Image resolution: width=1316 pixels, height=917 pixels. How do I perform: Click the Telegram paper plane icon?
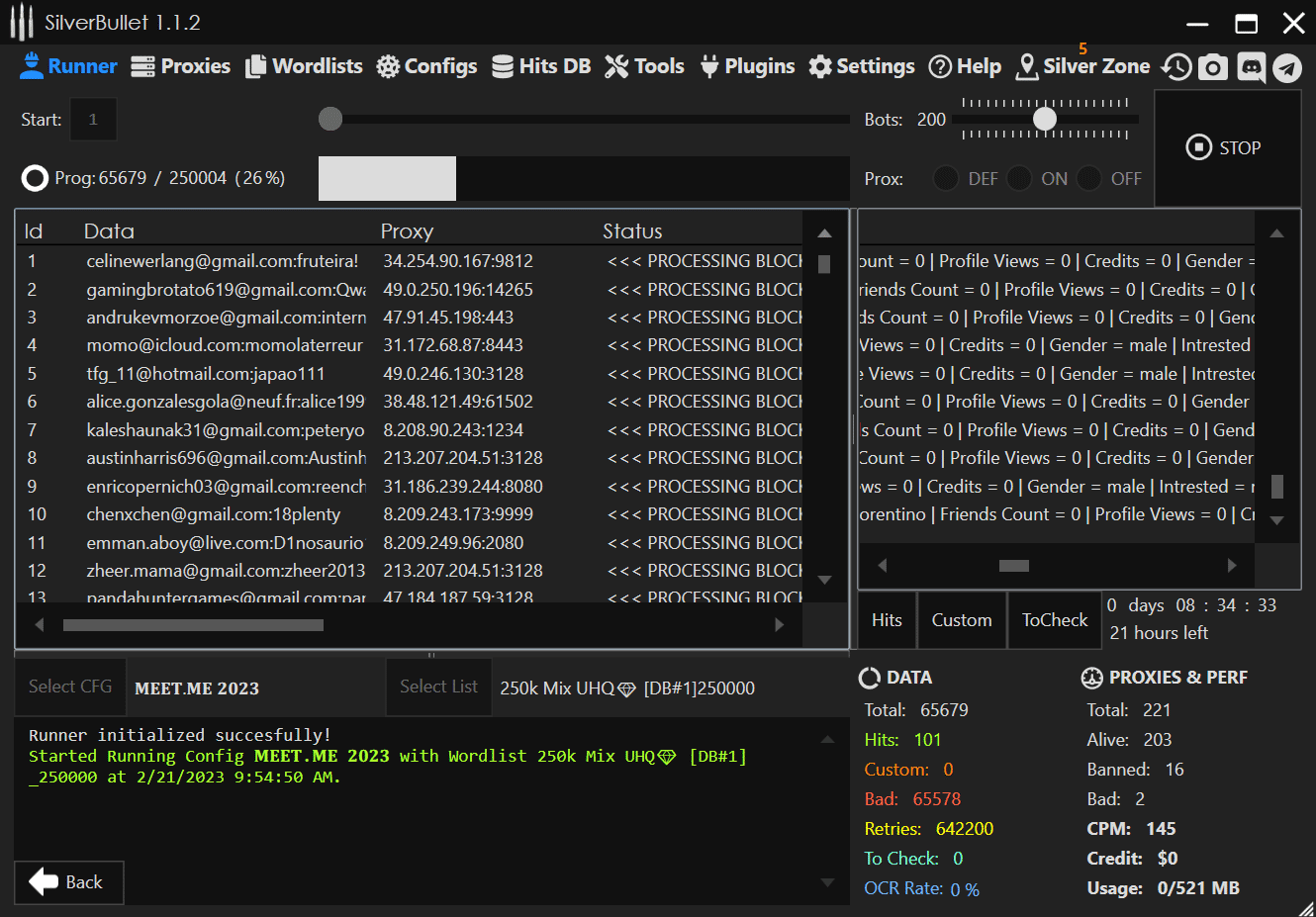pos(1286,66)
